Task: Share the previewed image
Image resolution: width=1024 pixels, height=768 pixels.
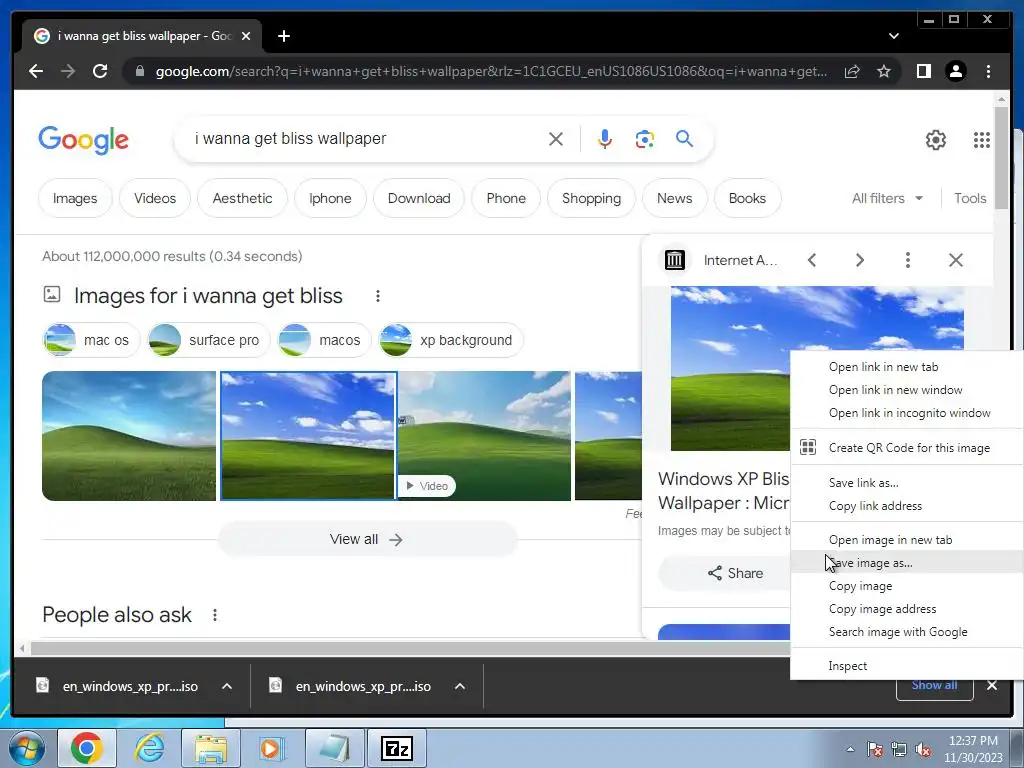Action: click(735, 573)
